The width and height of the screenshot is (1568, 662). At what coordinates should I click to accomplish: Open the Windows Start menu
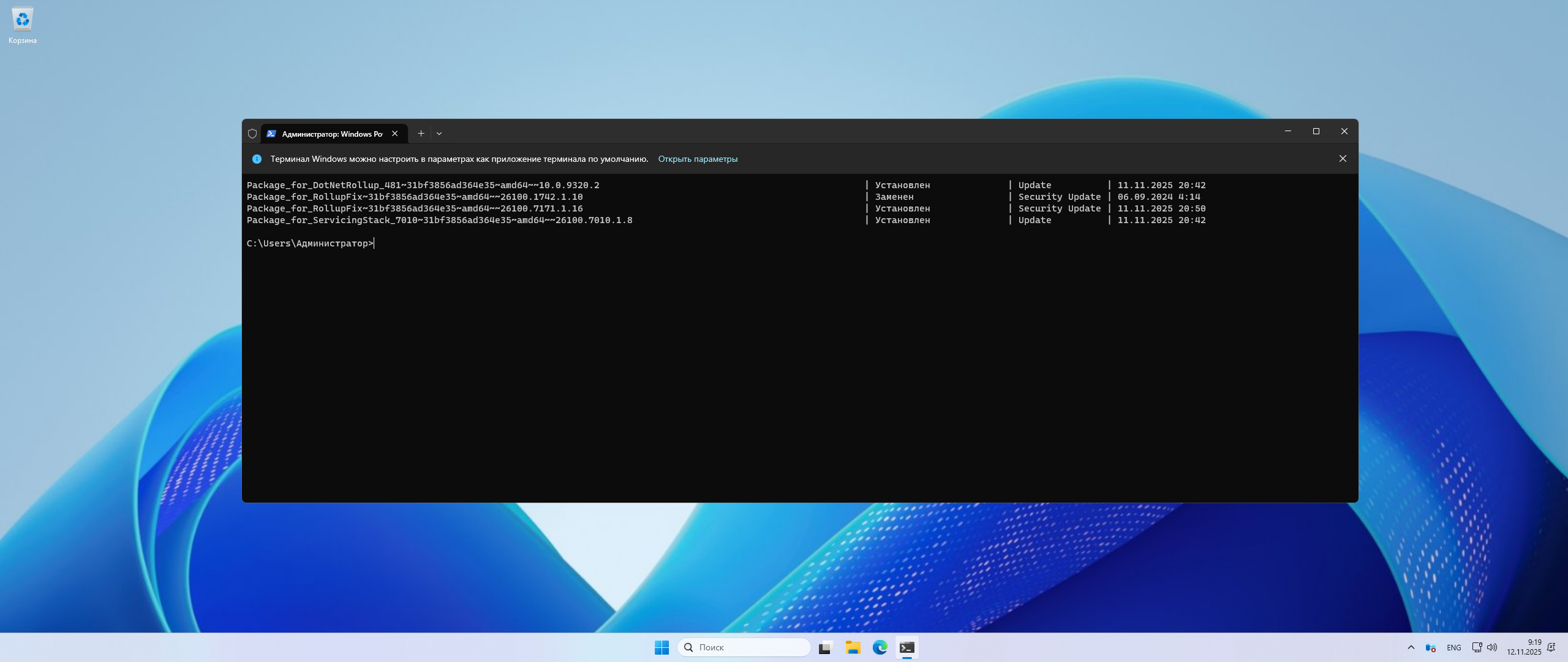click(661, 647)
